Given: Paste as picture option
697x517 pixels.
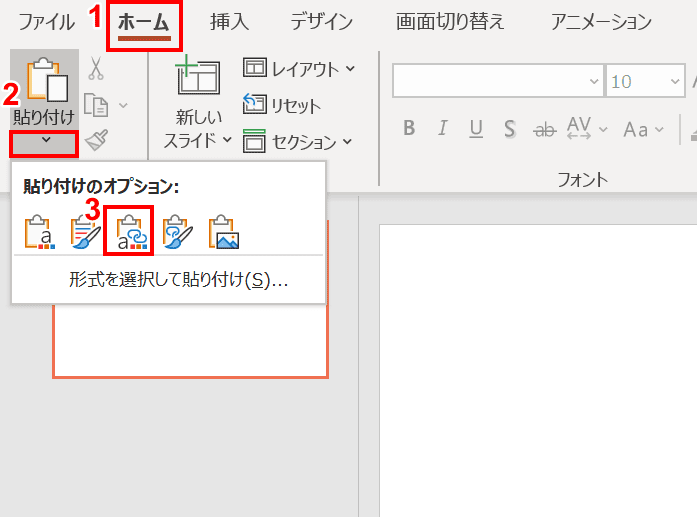Looking at the screenshot, I should tap(224, 232).
